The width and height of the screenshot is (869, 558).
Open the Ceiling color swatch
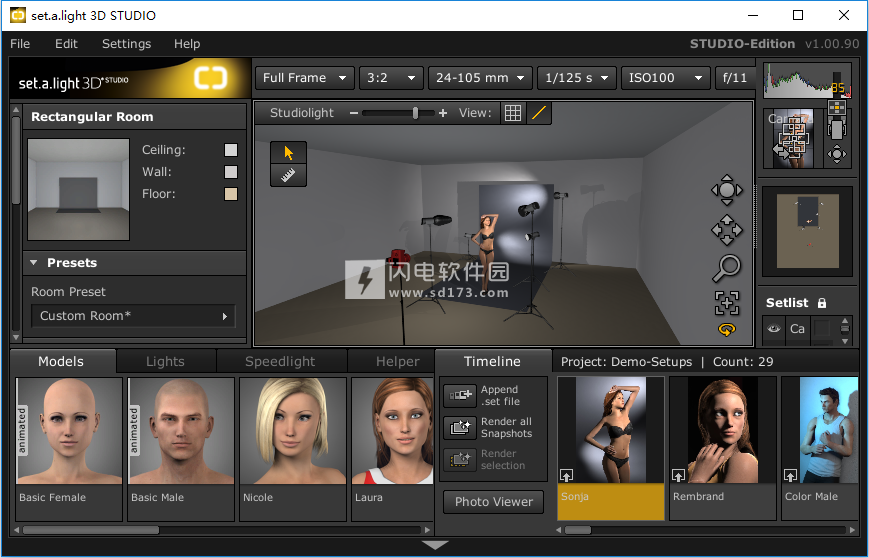[231, 150]
